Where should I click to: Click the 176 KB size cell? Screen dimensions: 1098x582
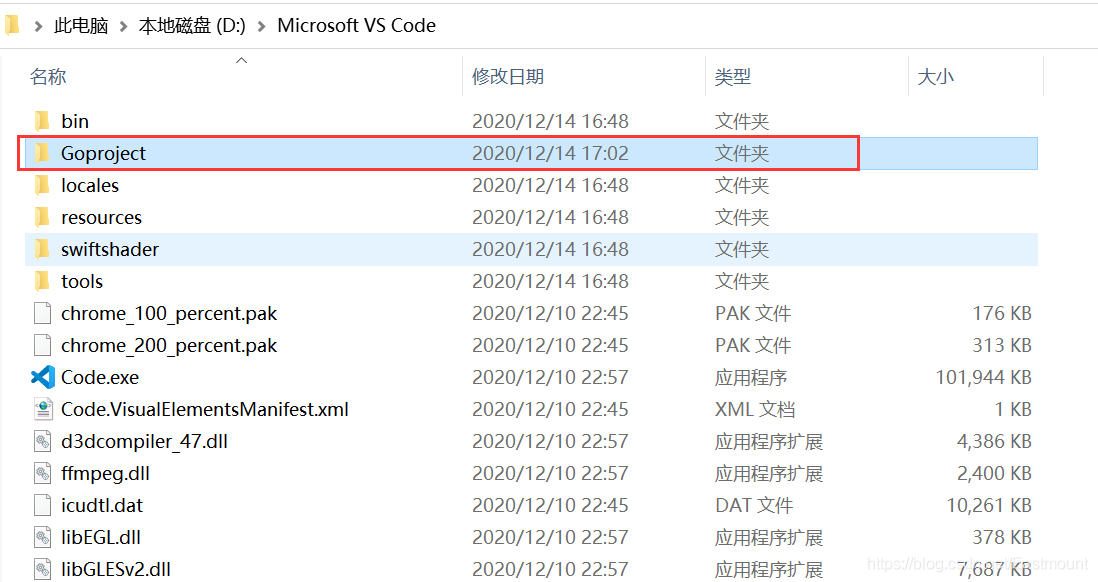[1002, 313]
